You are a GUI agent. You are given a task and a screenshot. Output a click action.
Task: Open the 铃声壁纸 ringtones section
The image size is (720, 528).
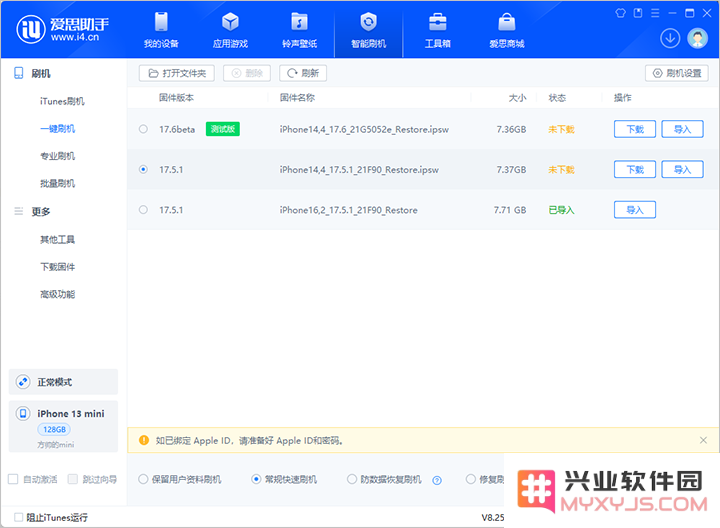click(x=299, y=30)
